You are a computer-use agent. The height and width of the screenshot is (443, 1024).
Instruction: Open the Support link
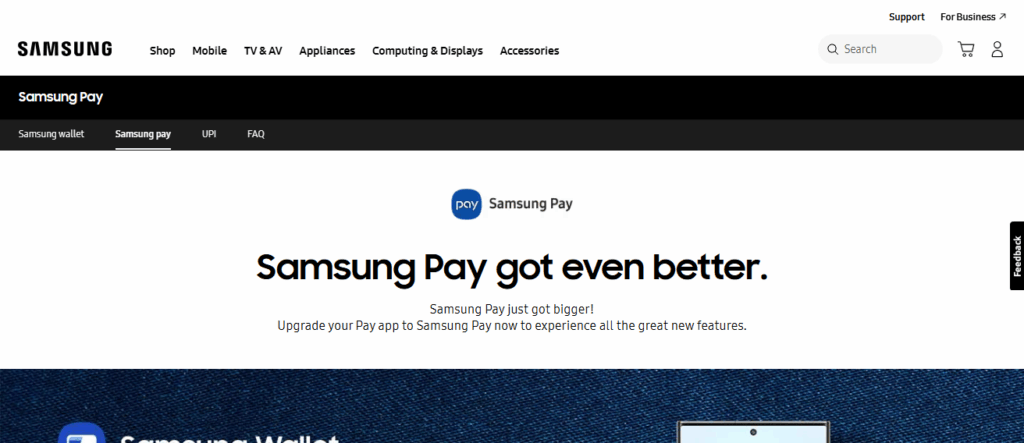[x=906, y=17]
